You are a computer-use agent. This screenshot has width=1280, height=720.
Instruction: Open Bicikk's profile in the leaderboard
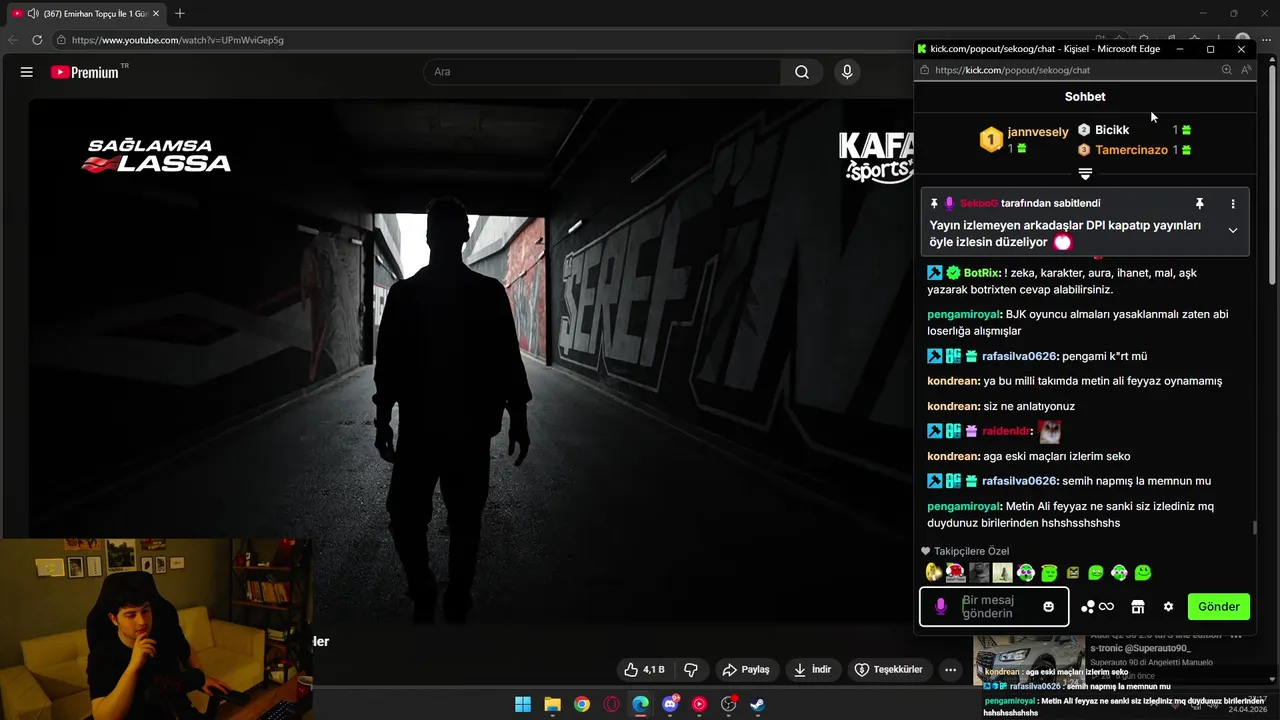pos(1112,130)
